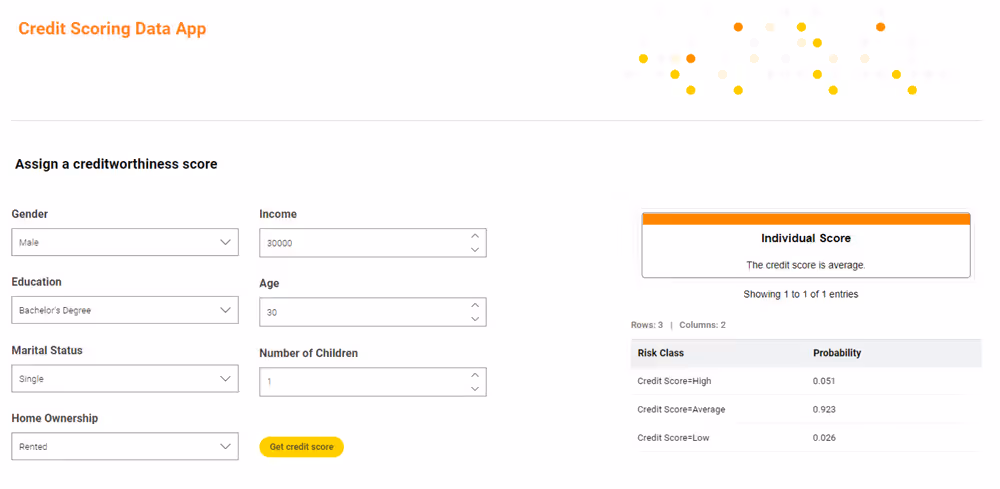
Task: Expand the Home Ownership dropdown
Action: (125, 447)
